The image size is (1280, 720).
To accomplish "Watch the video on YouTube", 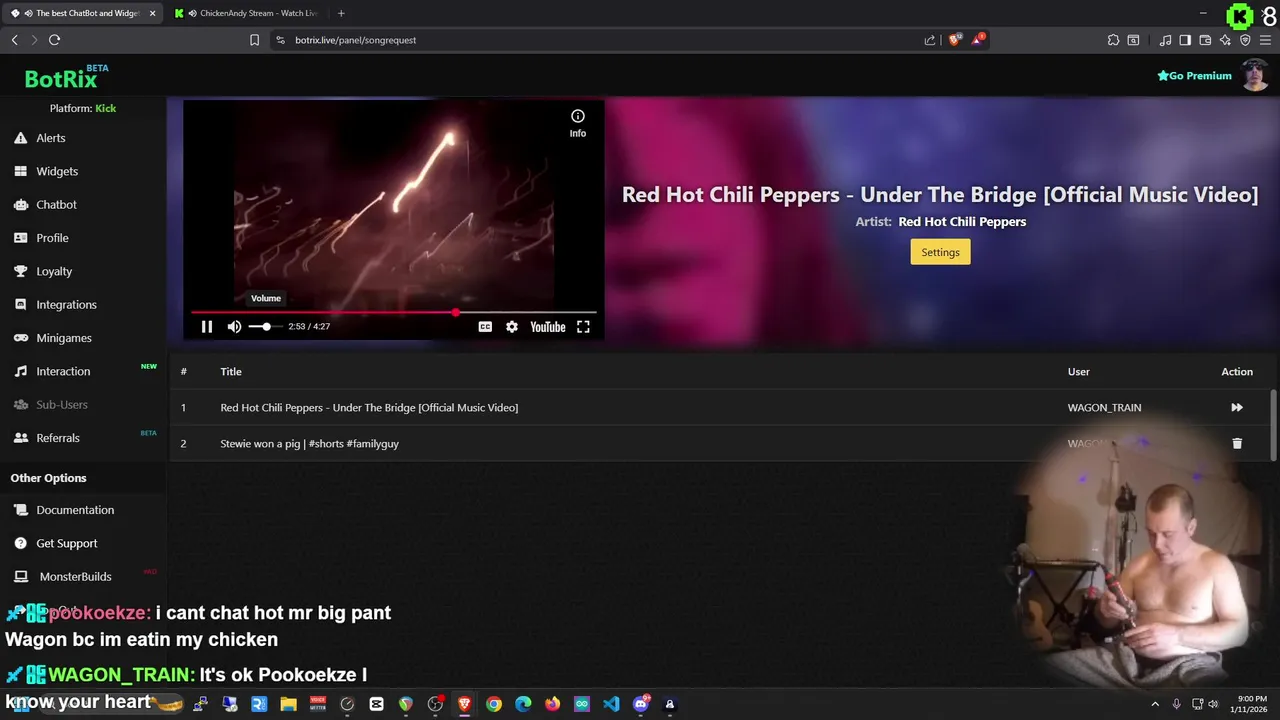I will [547, 327].
